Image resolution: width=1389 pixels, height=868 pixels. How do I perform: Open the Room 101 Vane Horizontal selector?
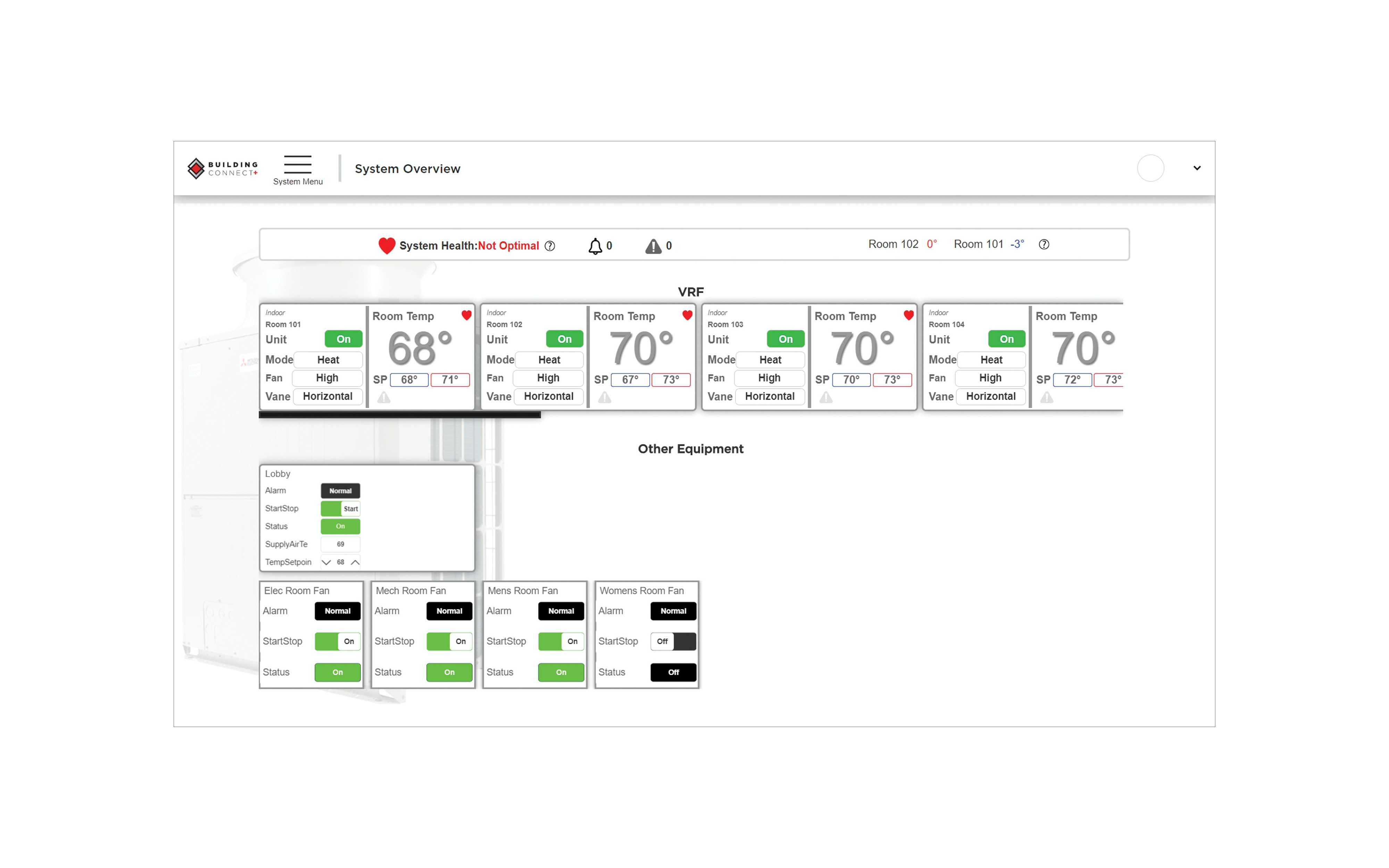point(327,396)
